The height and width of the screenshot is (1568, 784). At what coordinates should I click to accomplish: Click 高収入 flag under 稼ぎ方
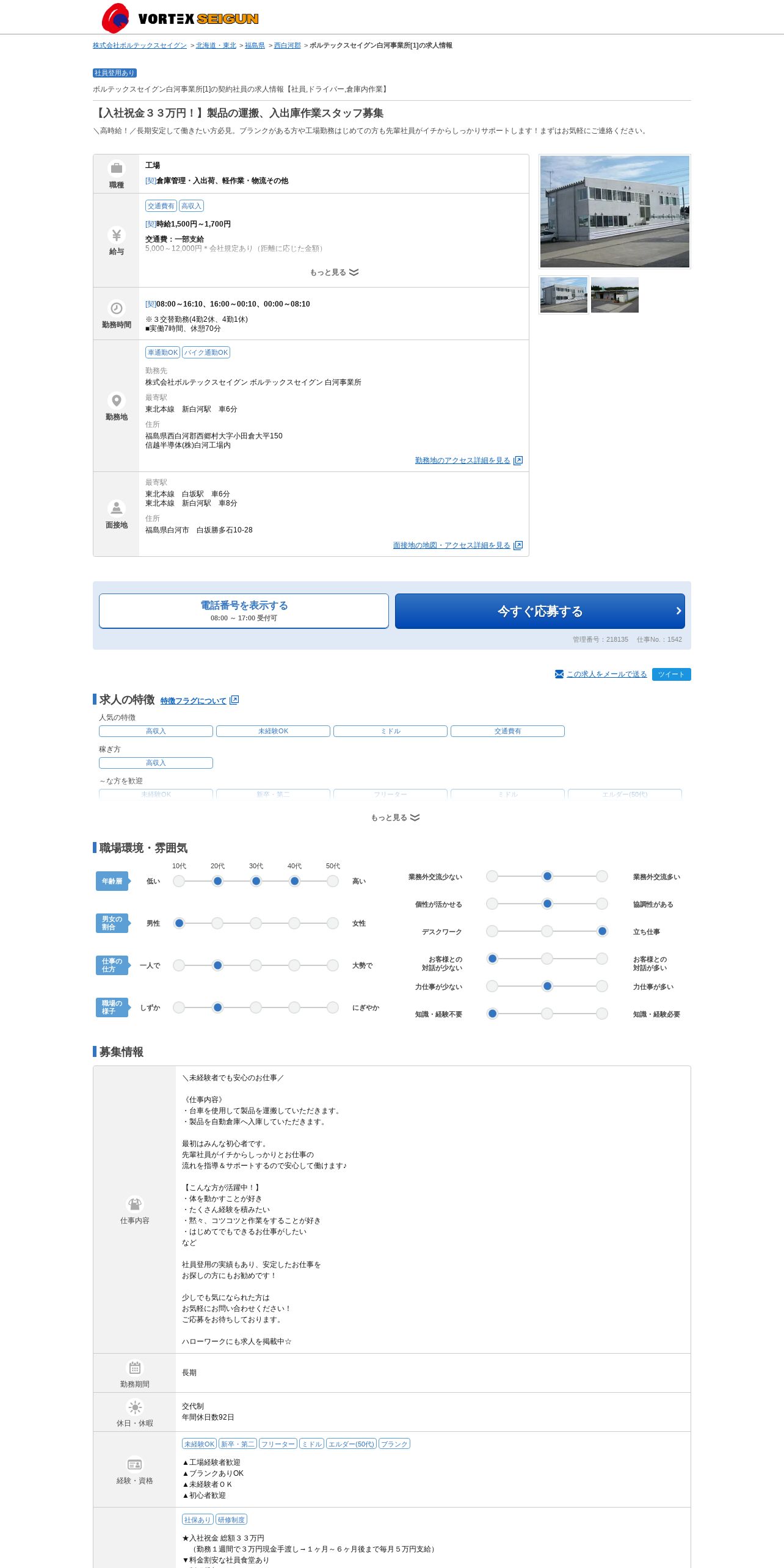[156, 763]
